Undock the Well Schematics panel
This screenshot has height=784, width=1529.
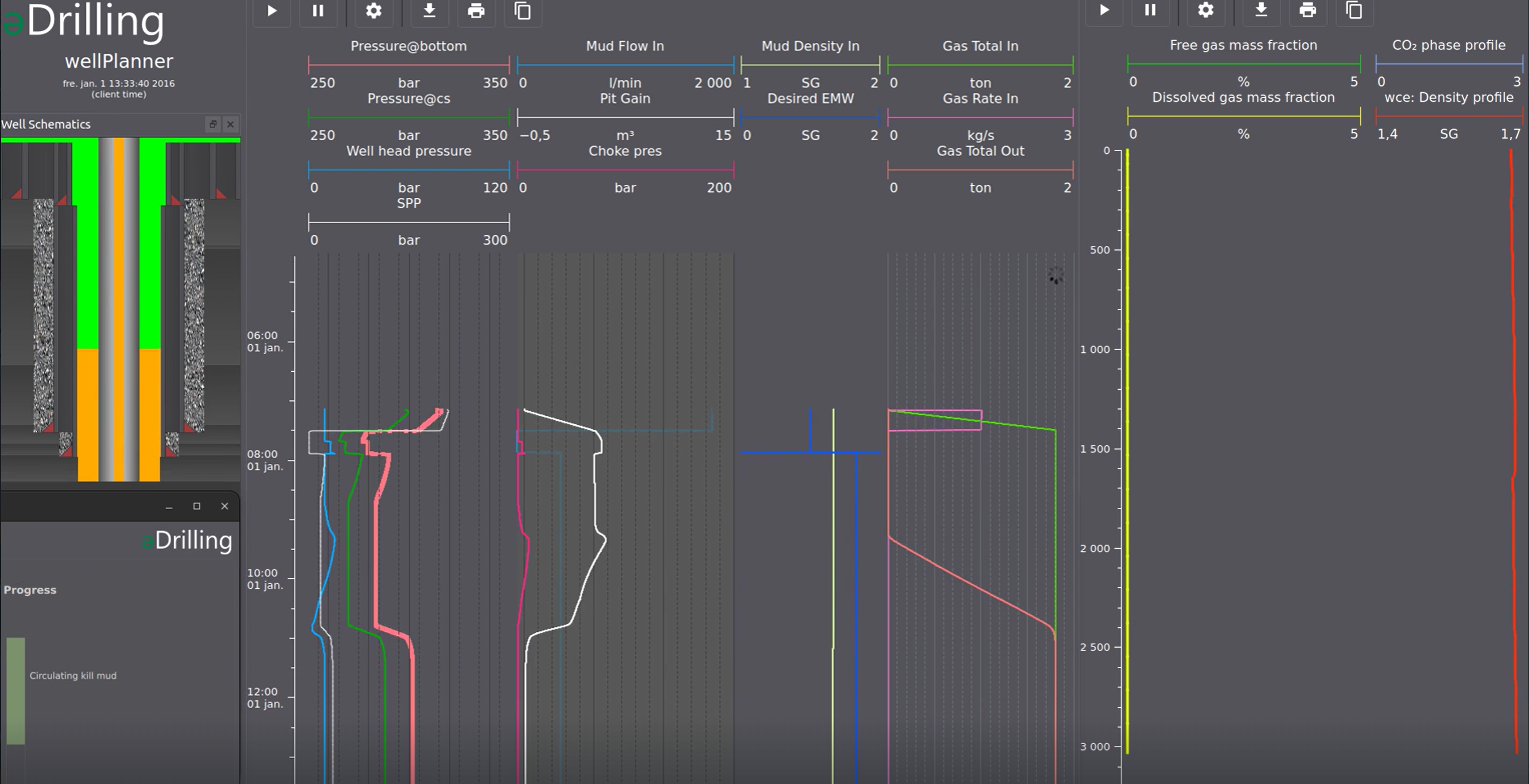click(213, 124)
